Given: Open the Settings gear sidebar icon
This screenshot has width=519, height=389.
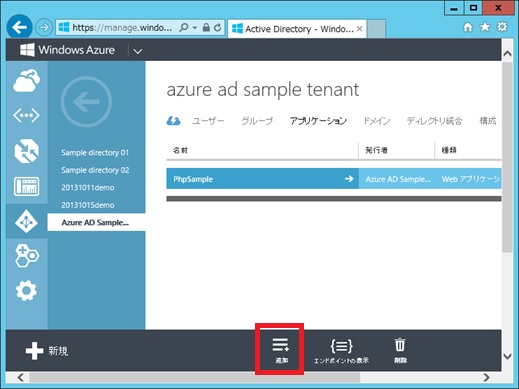Looking at the screenshot, I should click(26, 291).
